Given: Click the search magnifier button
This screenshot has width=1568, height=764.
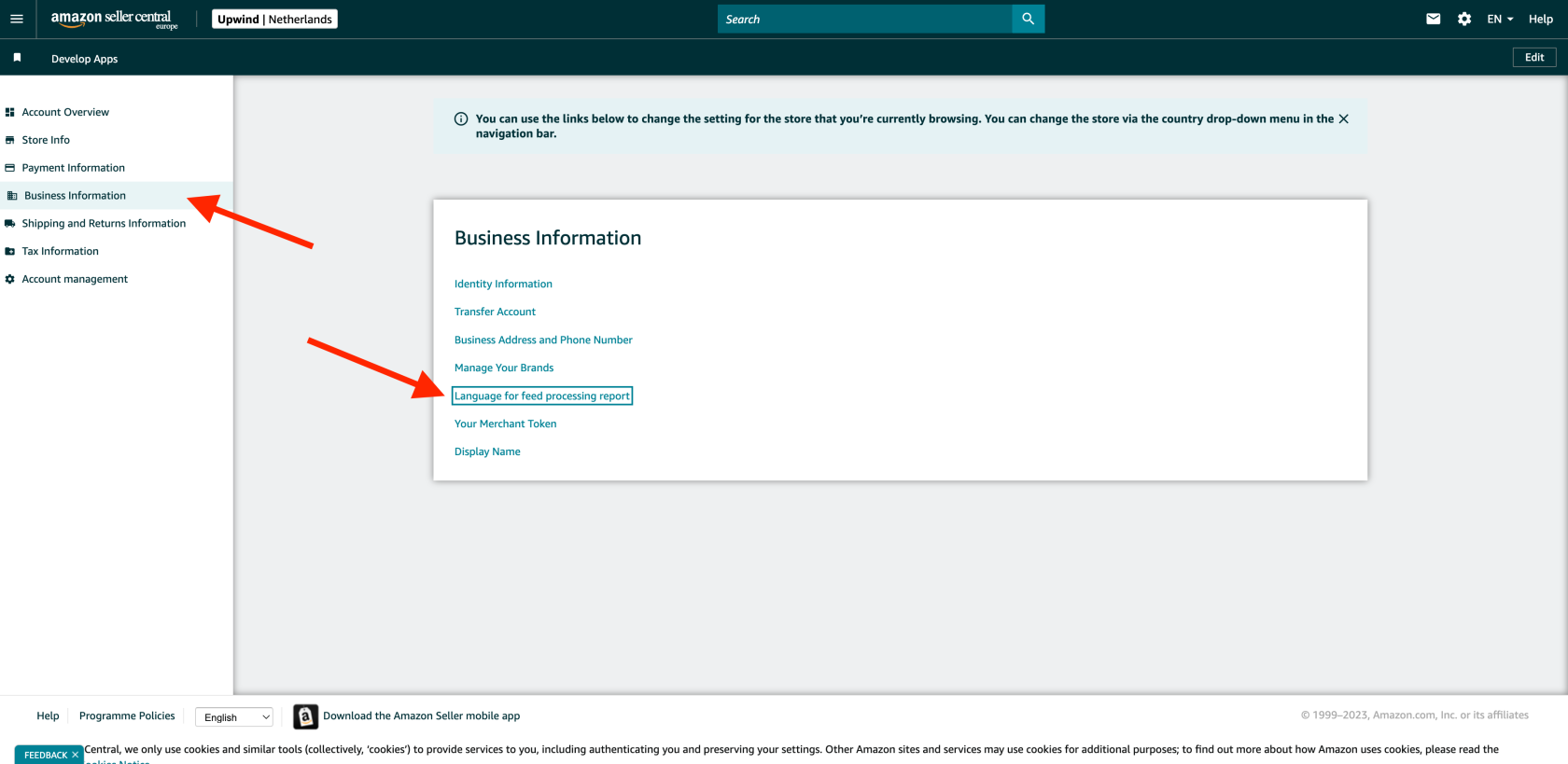Looking at the screenshot, I should [x=1028, y=19].
